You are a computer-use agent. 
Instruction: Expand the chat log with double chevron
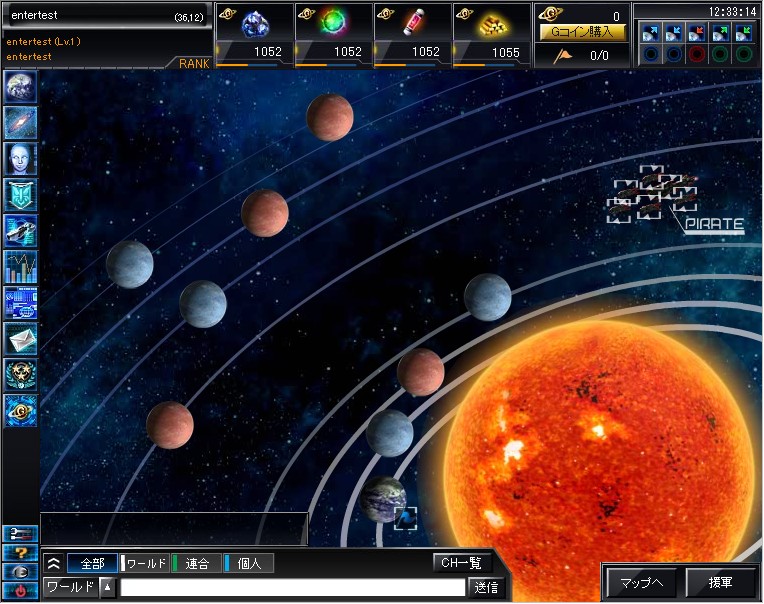(54, 564)
